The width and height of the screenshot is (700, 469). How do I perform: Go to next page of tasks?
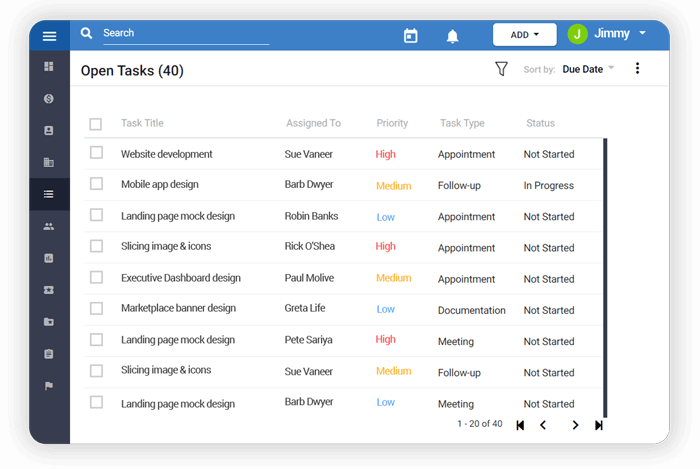(575, 425)
